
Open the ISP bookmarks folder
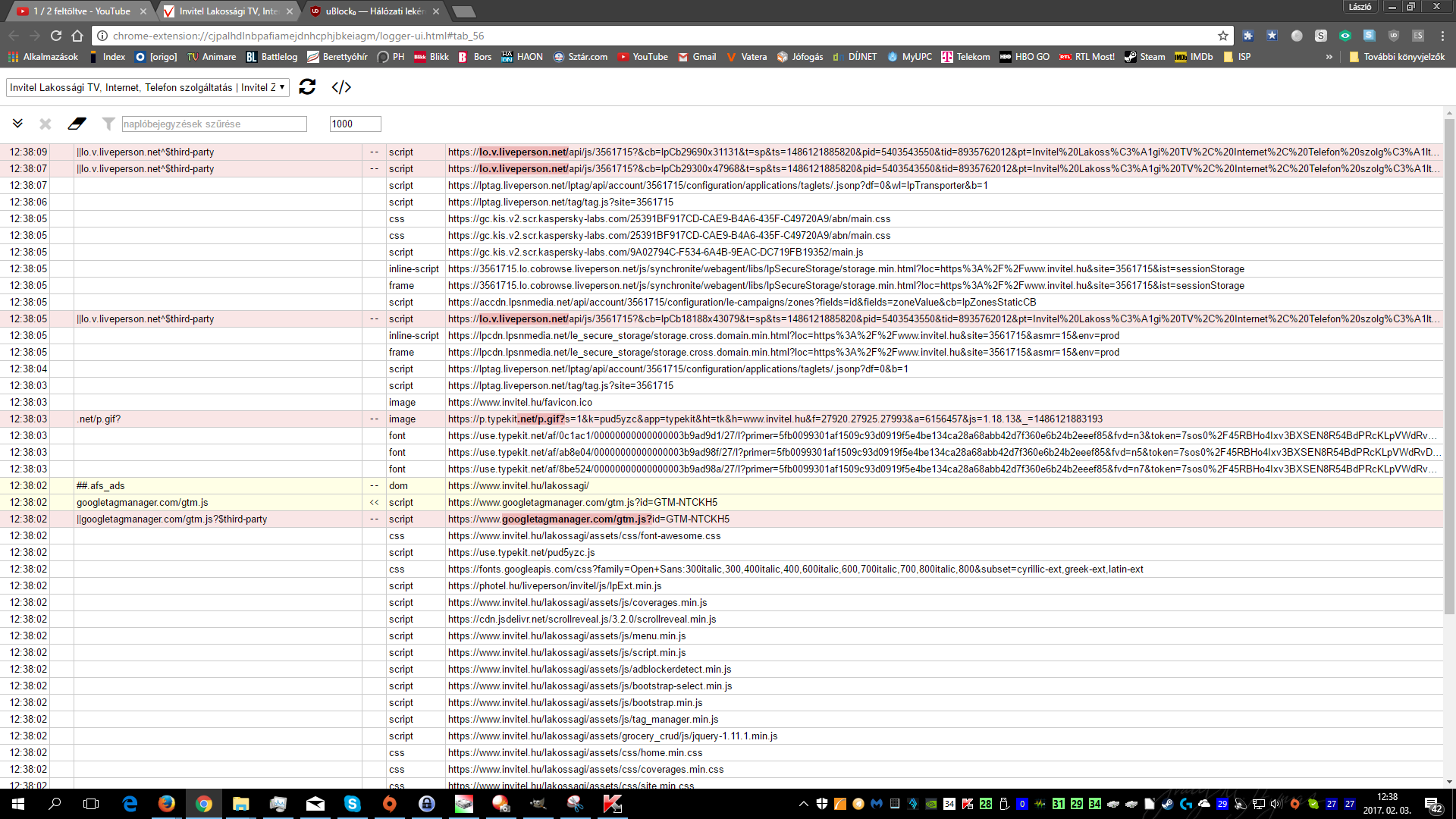[x=1237, y=57]
